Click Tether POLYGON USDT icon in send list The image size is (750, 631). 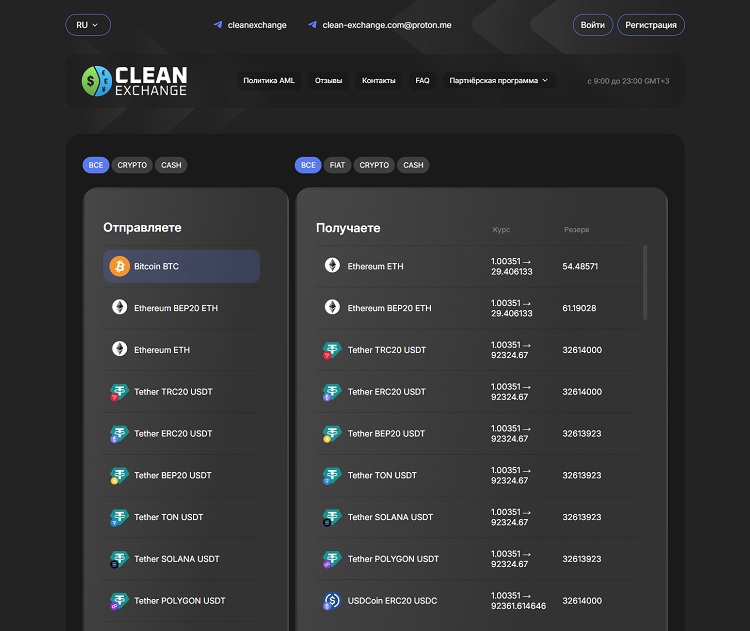119,601
